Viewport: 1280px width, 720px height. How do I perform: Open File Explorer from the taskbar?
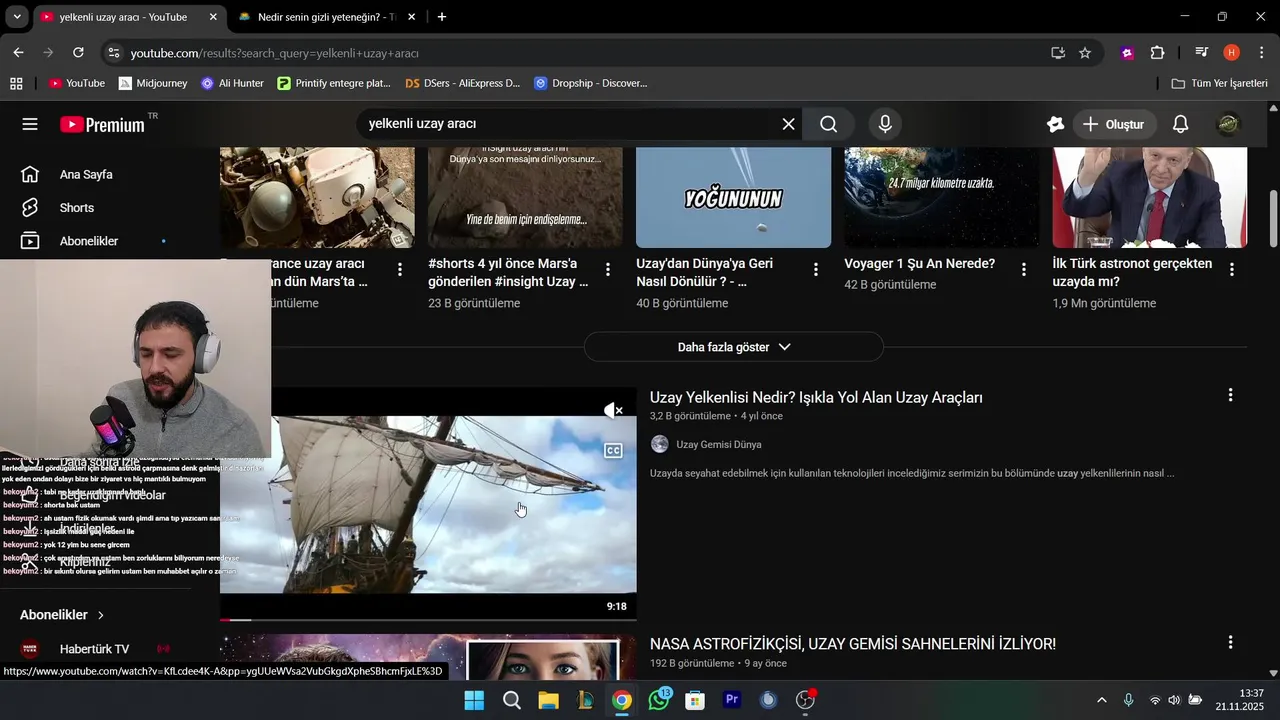(548, 700)
